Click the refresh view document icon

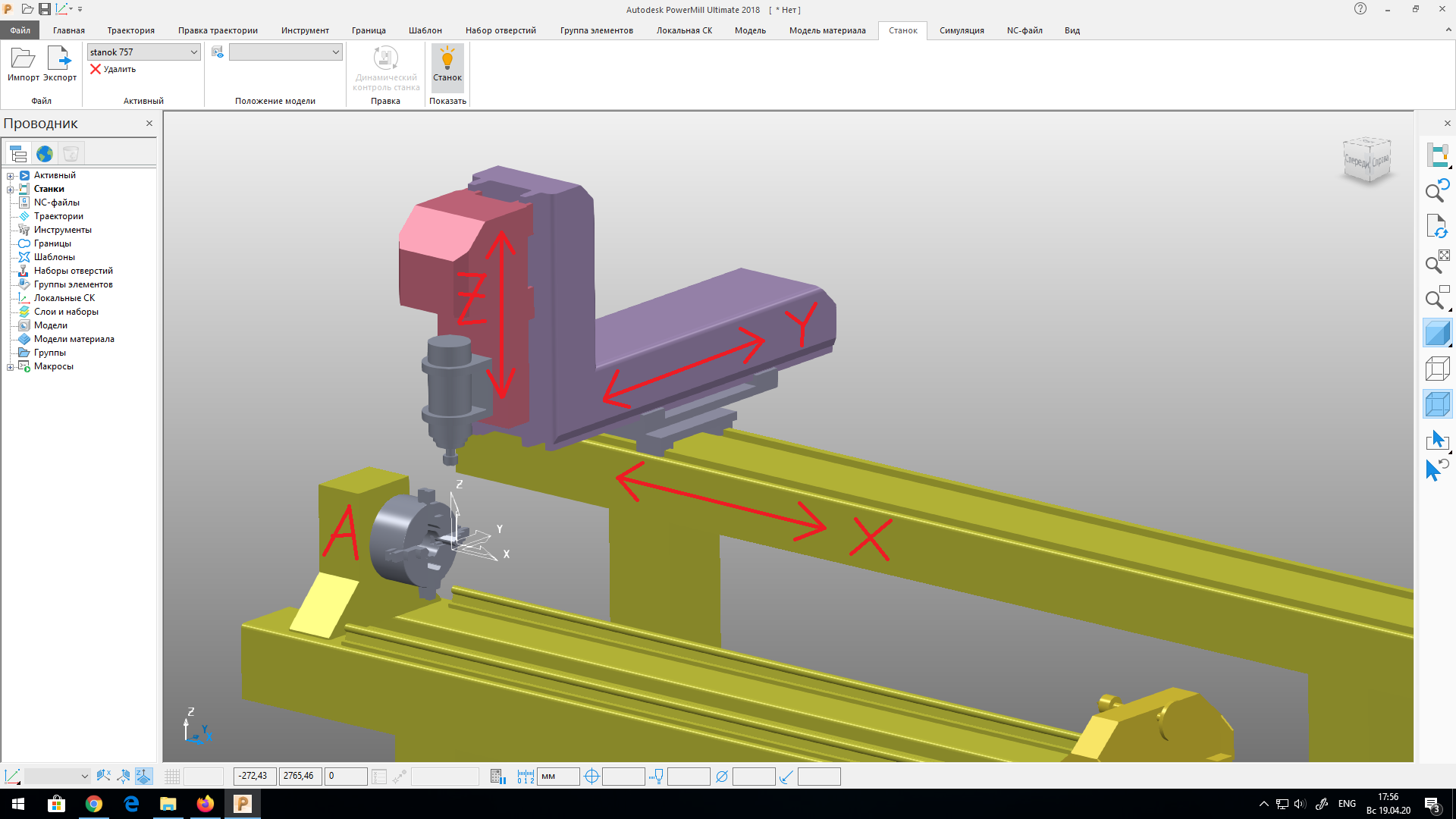point(1437,226)
